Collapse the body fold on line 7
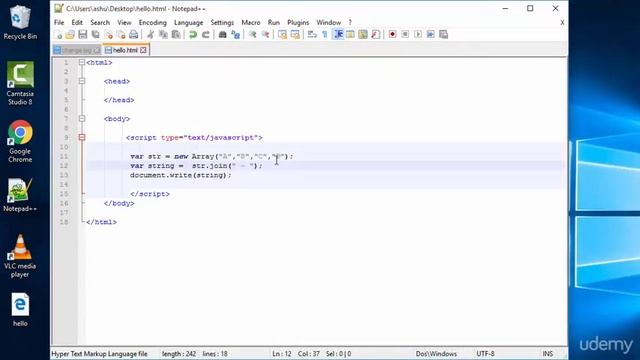 [x=82, y=119]
